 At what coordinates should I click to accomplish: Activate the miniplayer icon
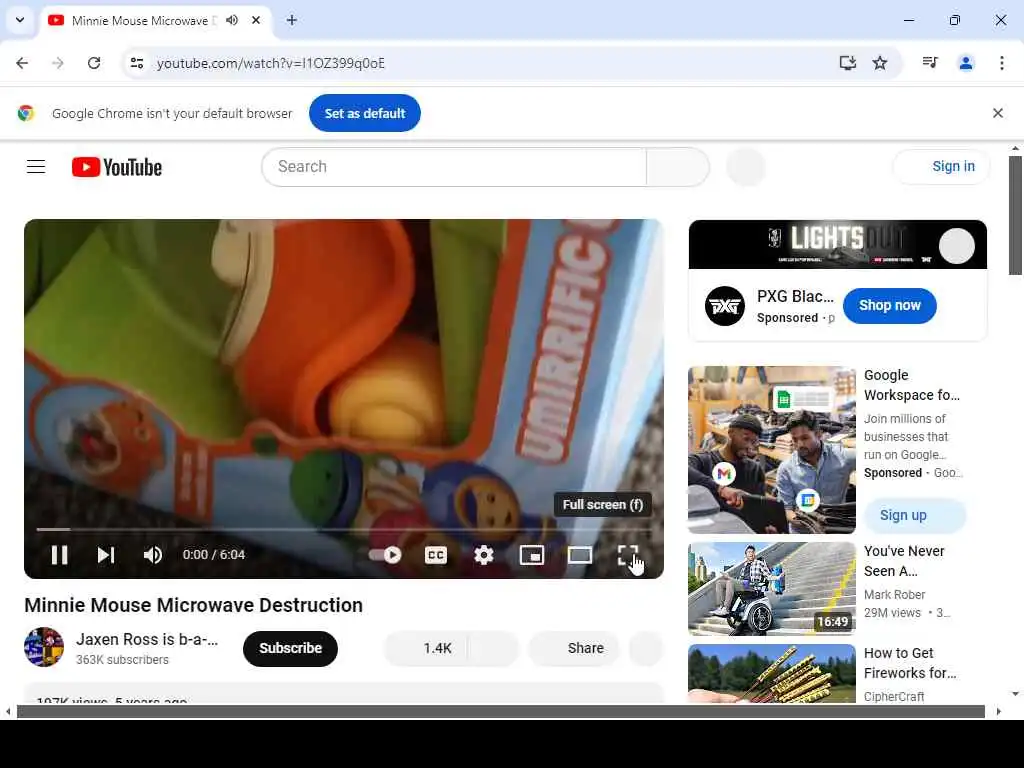pyautogui.click(x=532, y=554)
